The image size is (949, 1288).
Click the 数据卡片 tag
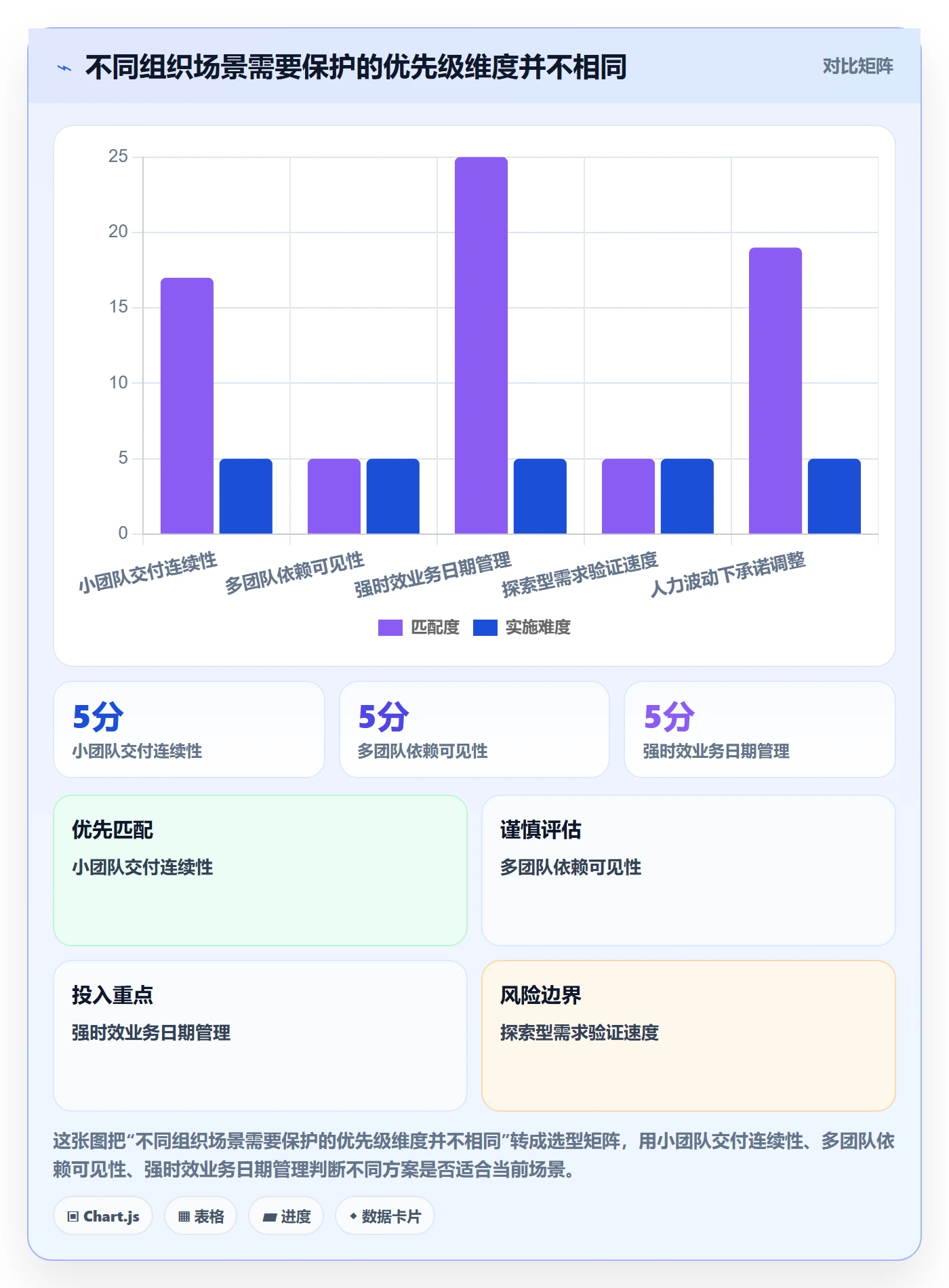pos(385,1216)
